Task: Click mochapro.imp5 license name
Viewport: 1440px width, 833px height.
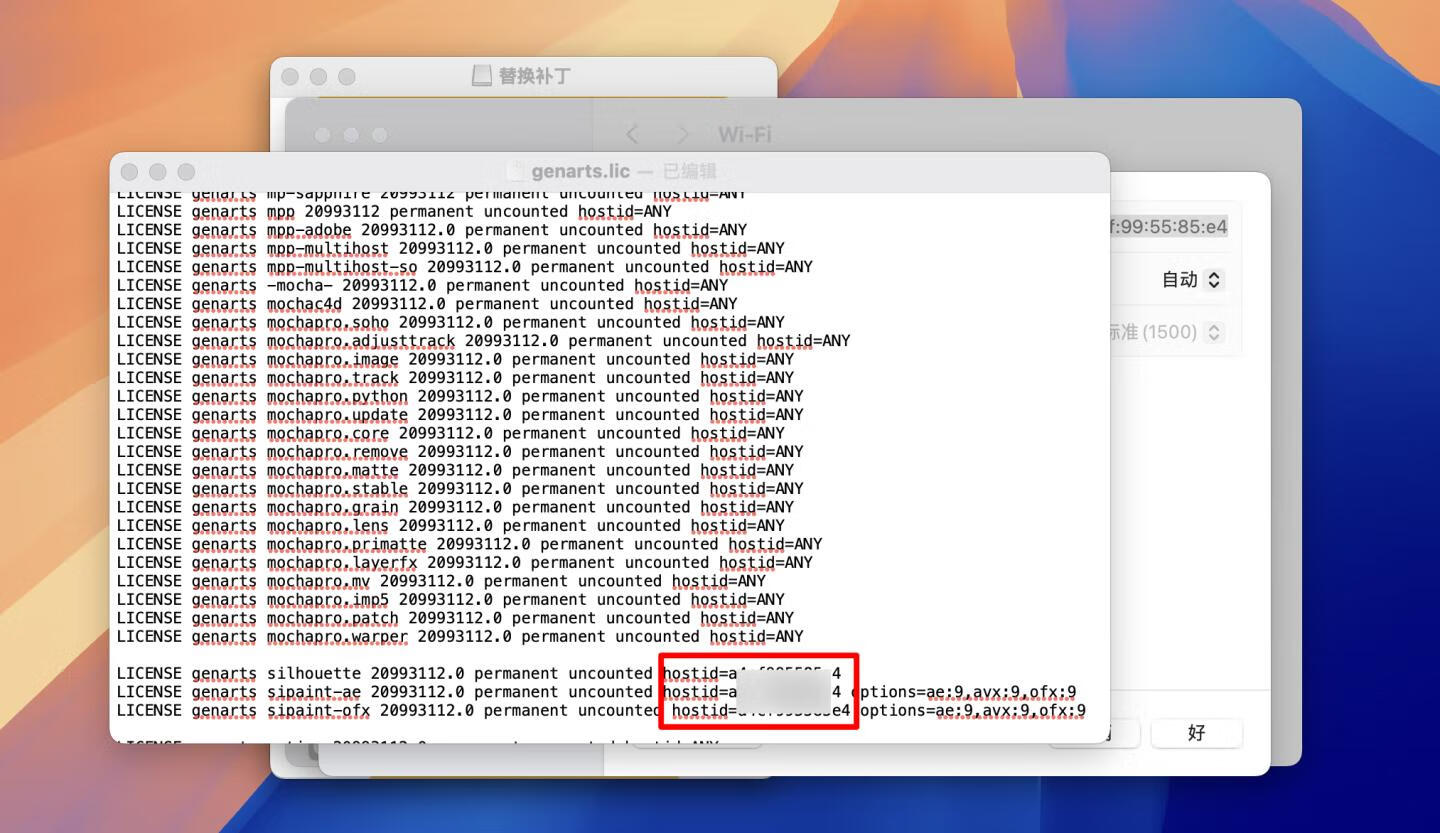Action: 328,600
